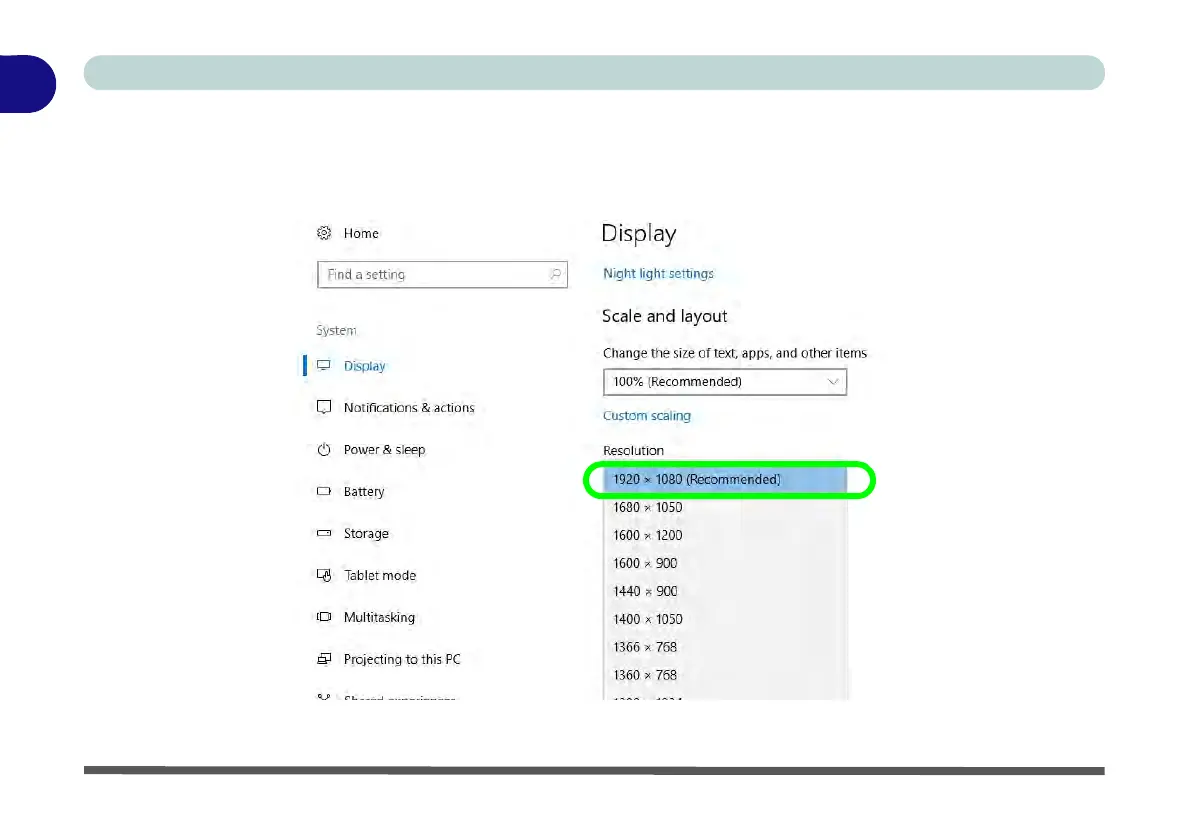
Task: Choose the 1440 × 900 resolution option
Action: [645, 591]
